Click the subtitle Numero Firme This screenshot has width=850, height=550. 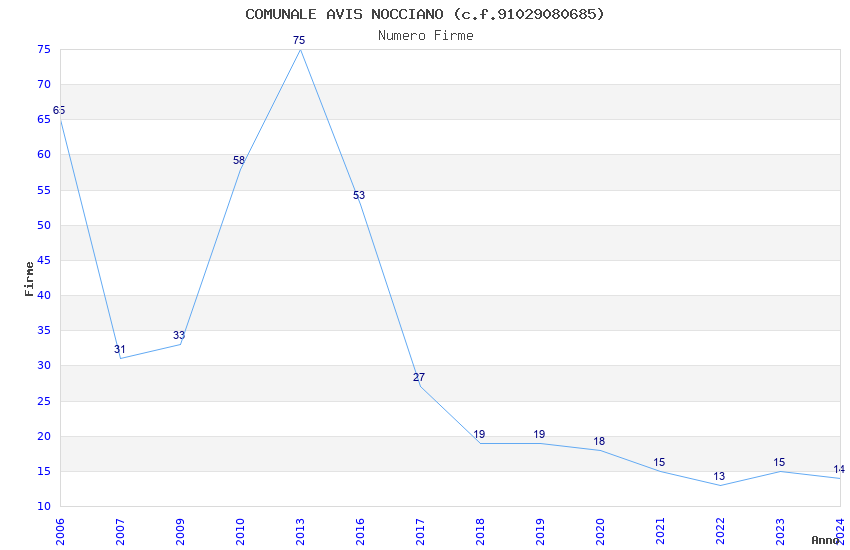(426, 36)
